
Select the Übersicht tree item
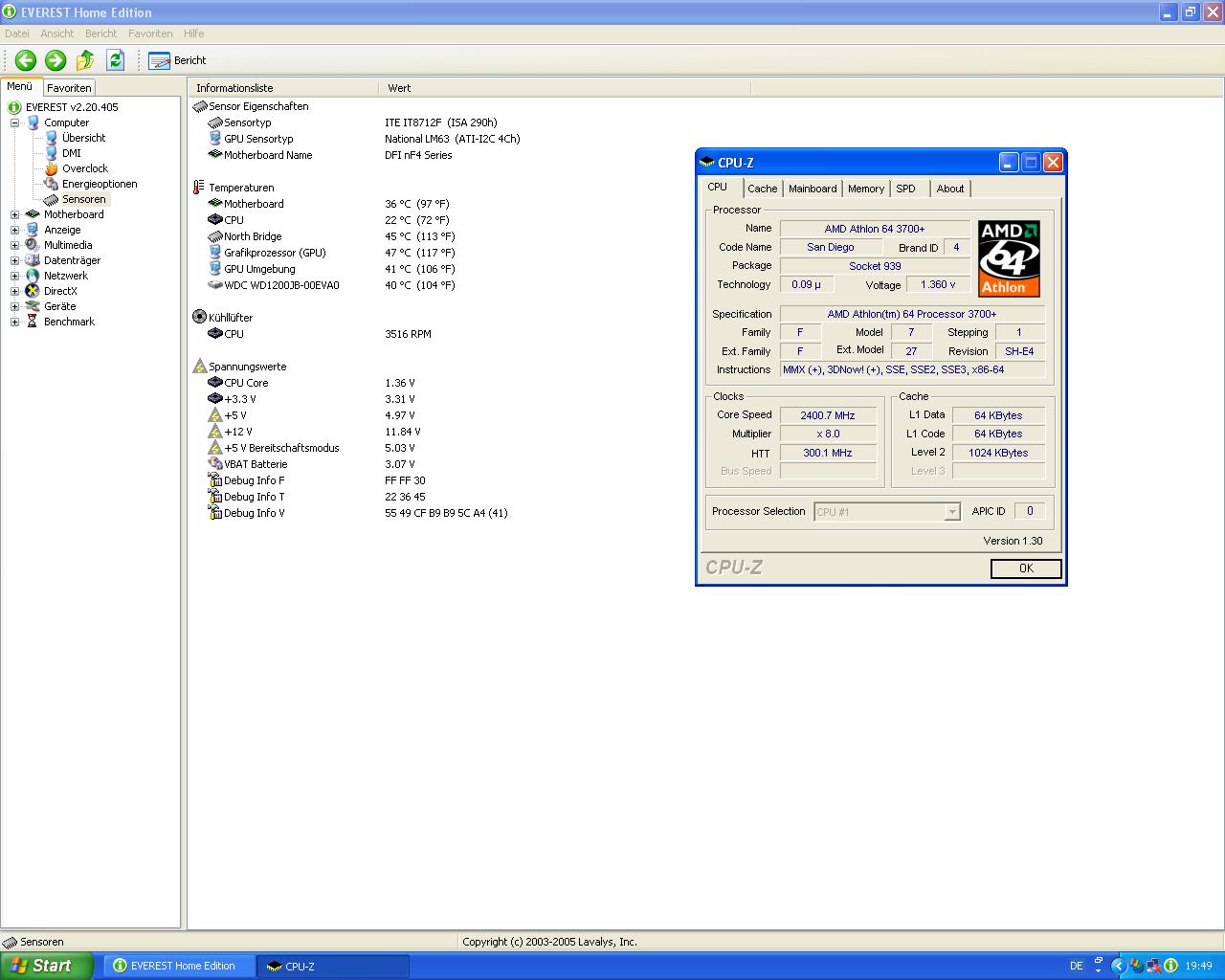point(83,138)
